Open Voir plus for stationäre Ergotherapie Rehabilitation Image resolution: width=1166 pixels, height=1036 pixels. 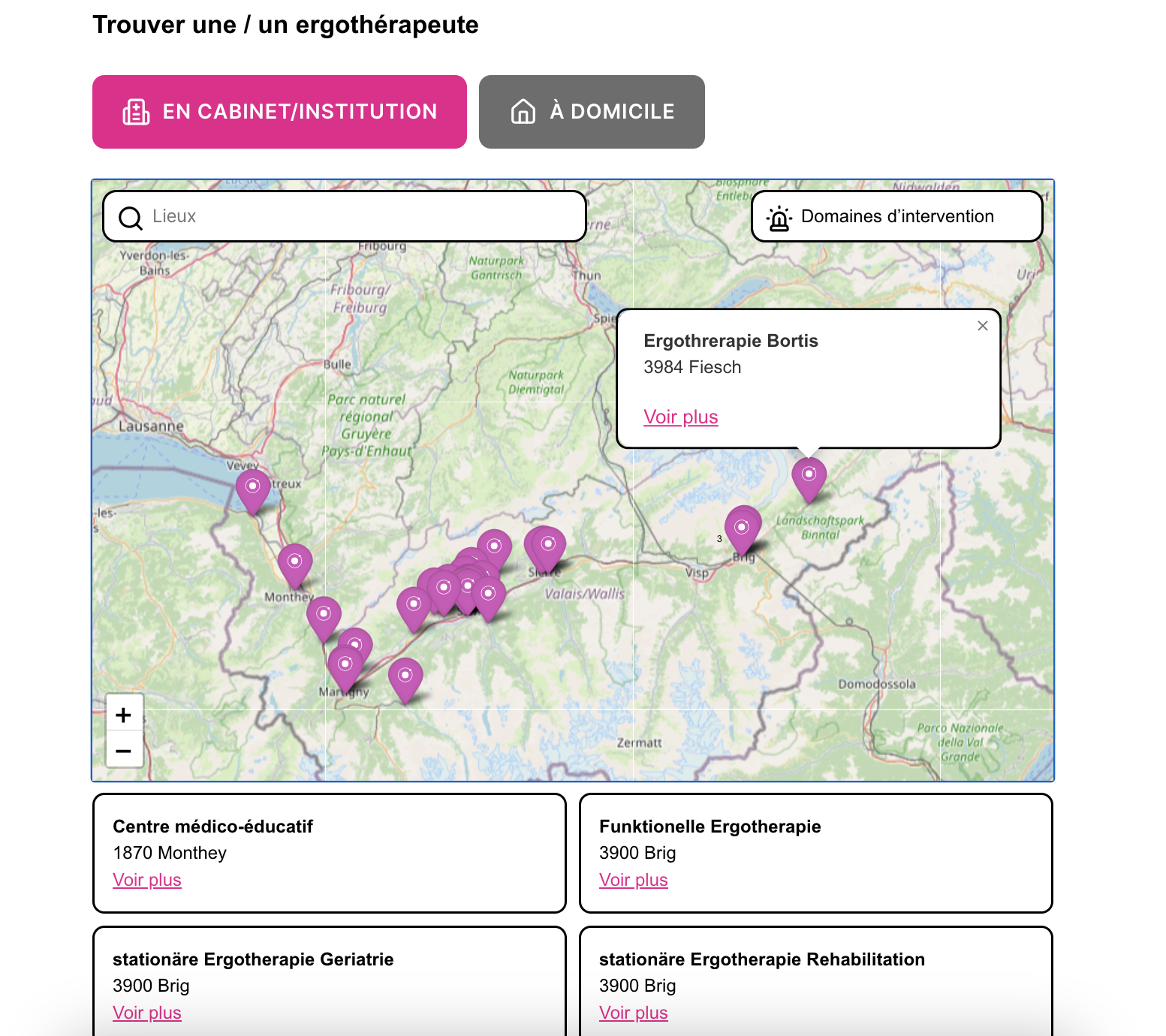[633, 1013]
